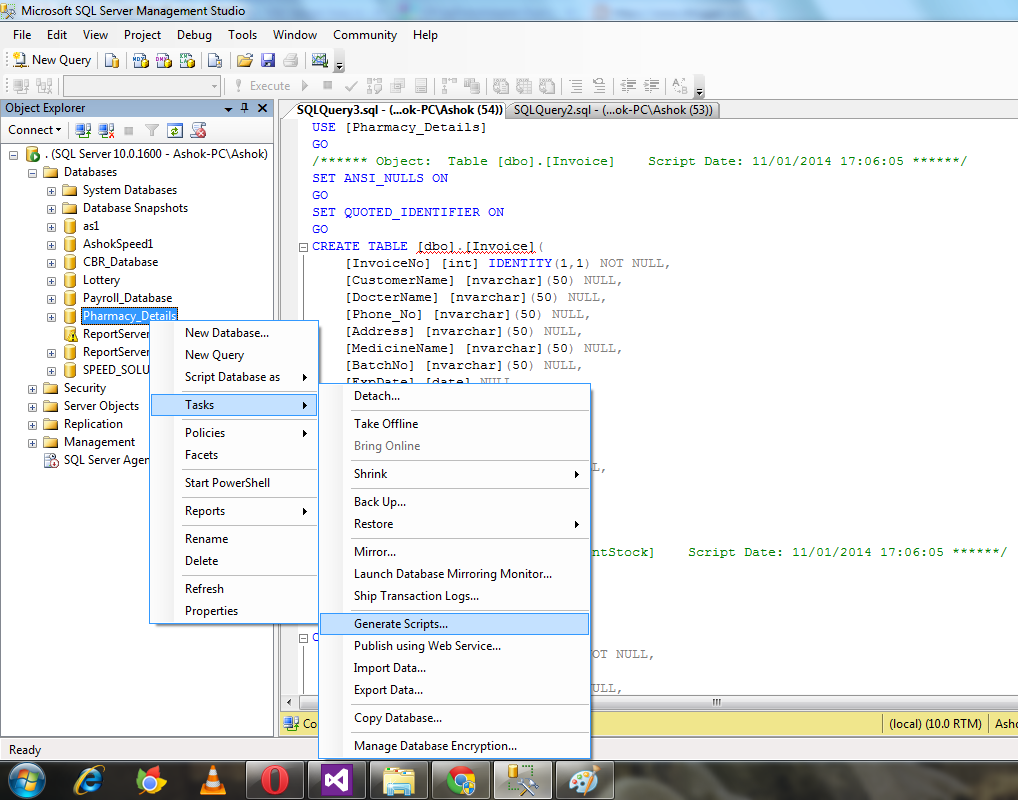Open the available databases combo box

pos(142,86)
